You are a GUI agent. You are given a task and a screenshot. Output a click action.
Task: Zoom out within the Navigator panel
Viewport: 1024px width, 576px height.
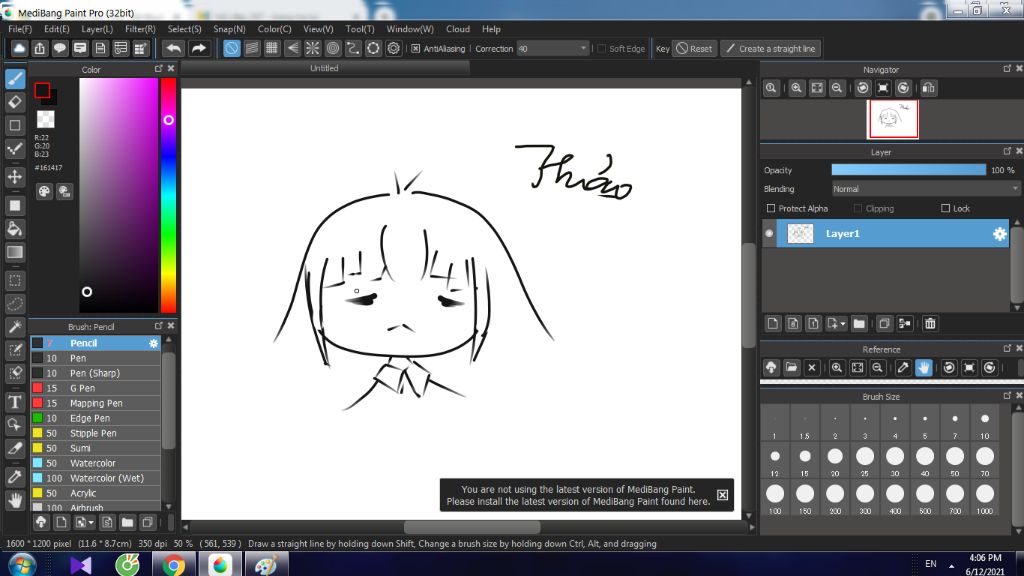point(837,88)
